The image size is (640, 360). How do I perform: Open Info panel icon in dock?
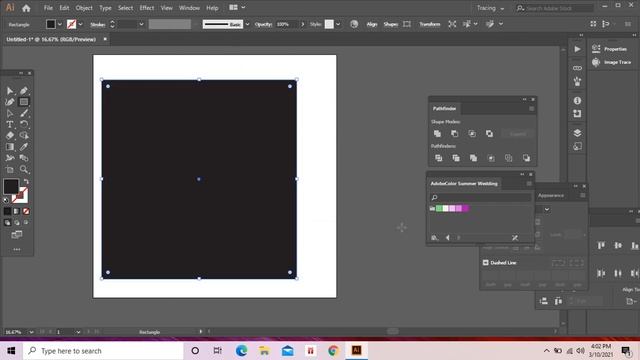coord(577,100)
